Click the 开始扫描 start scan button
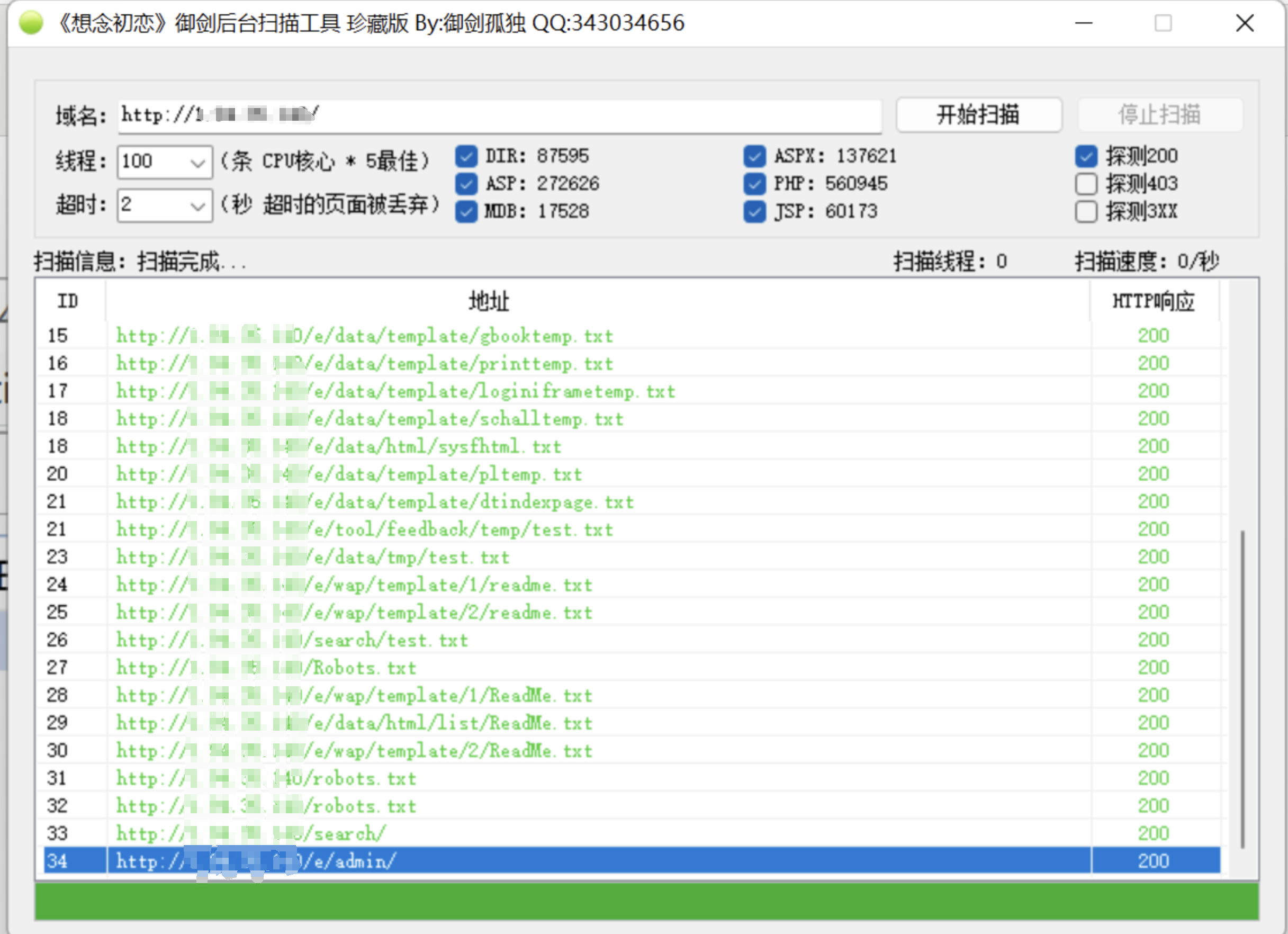Image resolution: width=1288 pixels, height=934 pixels. 978,115
